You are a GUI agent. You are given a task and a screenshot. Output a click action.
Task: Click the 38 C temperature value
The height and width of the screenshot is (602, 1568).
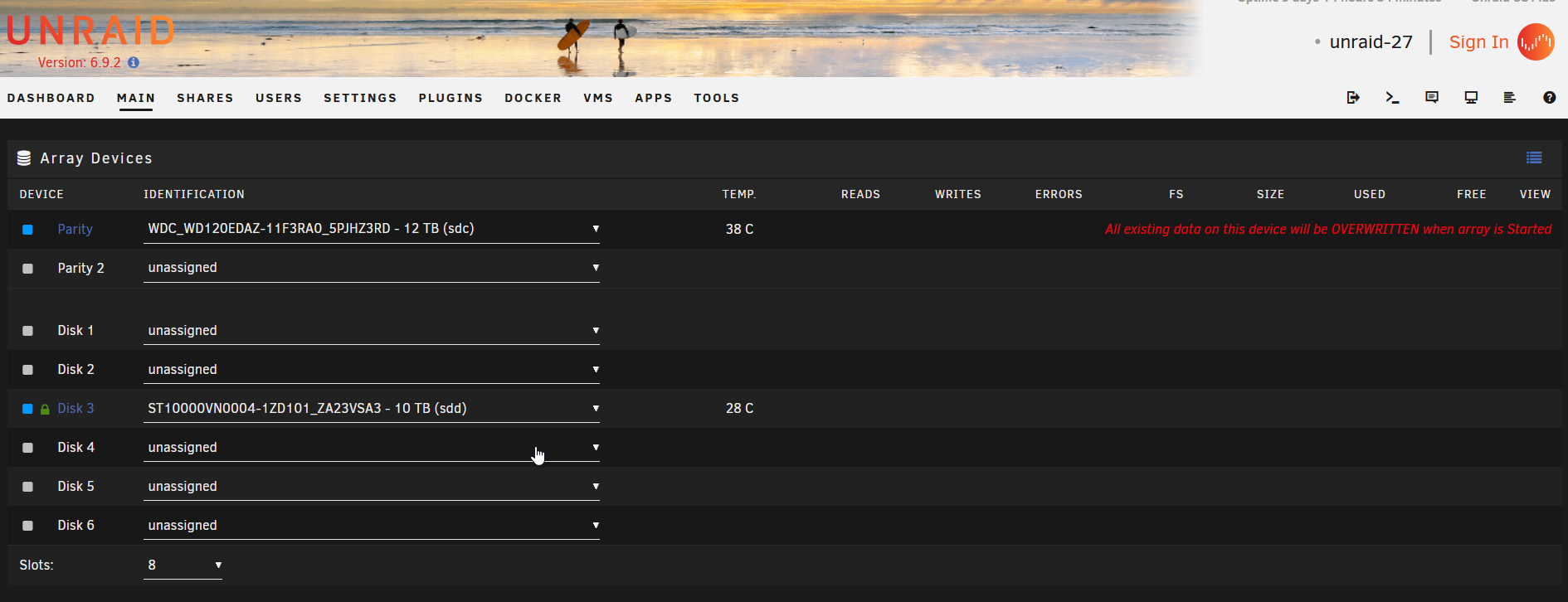pyautogui.click(x=739, y=229)
